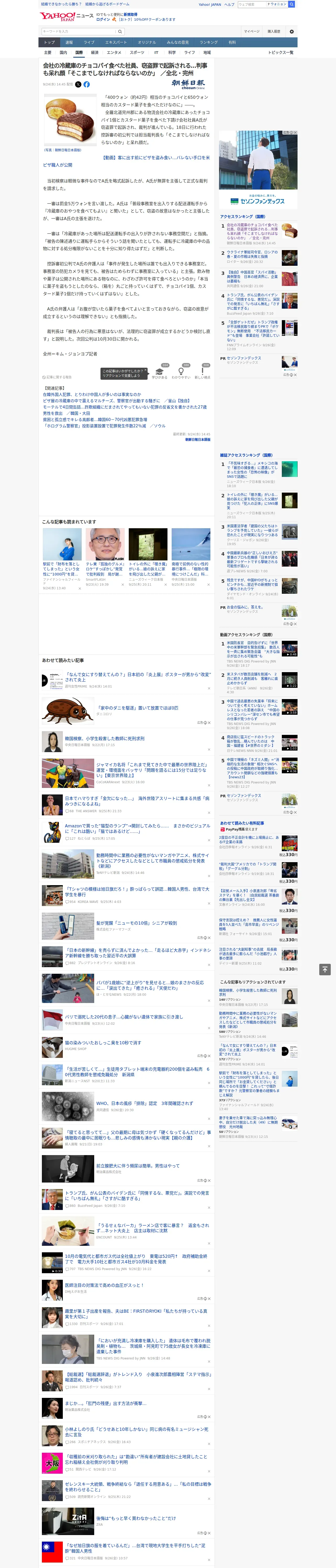Open エキスパート navigation tab
The image size is (336, 1568).
(x=116, y=43)
